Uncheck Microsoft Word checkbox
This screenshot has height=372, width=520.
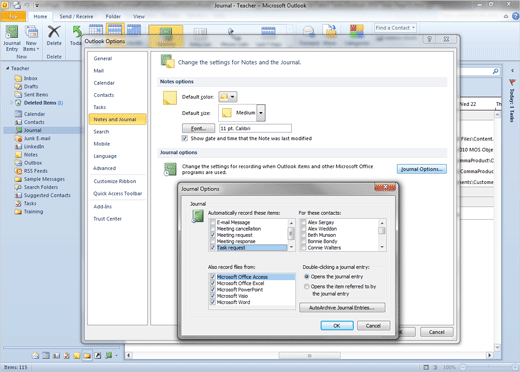point(213,302)
